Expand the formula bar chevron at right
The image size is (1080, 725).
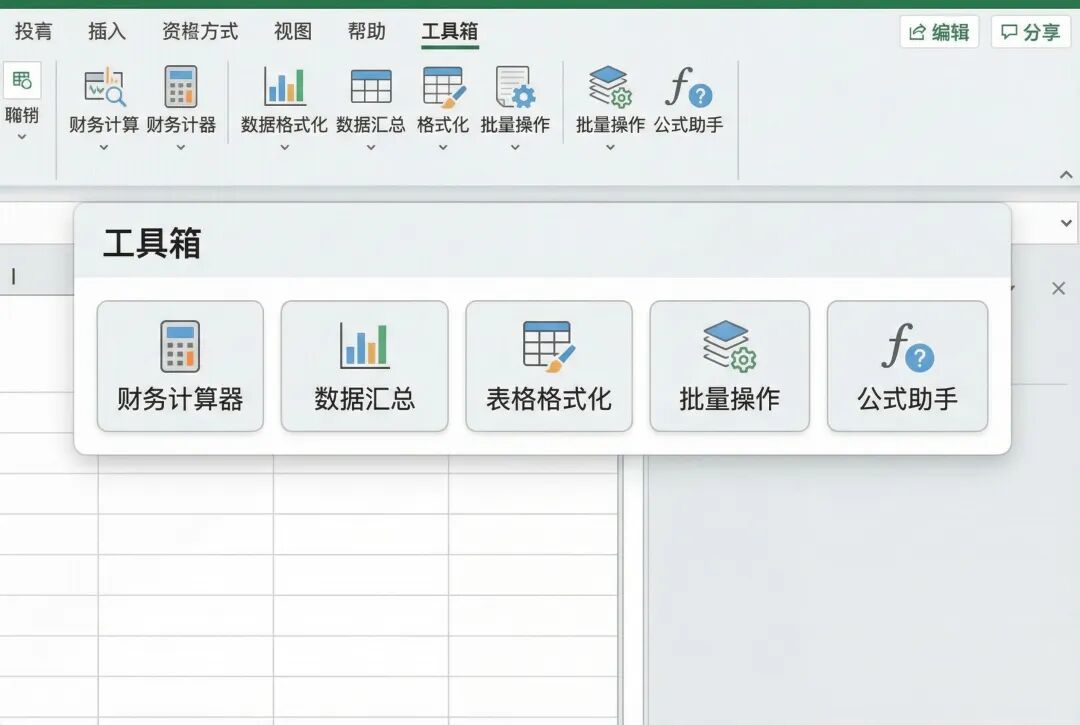tap(1066, 223)
